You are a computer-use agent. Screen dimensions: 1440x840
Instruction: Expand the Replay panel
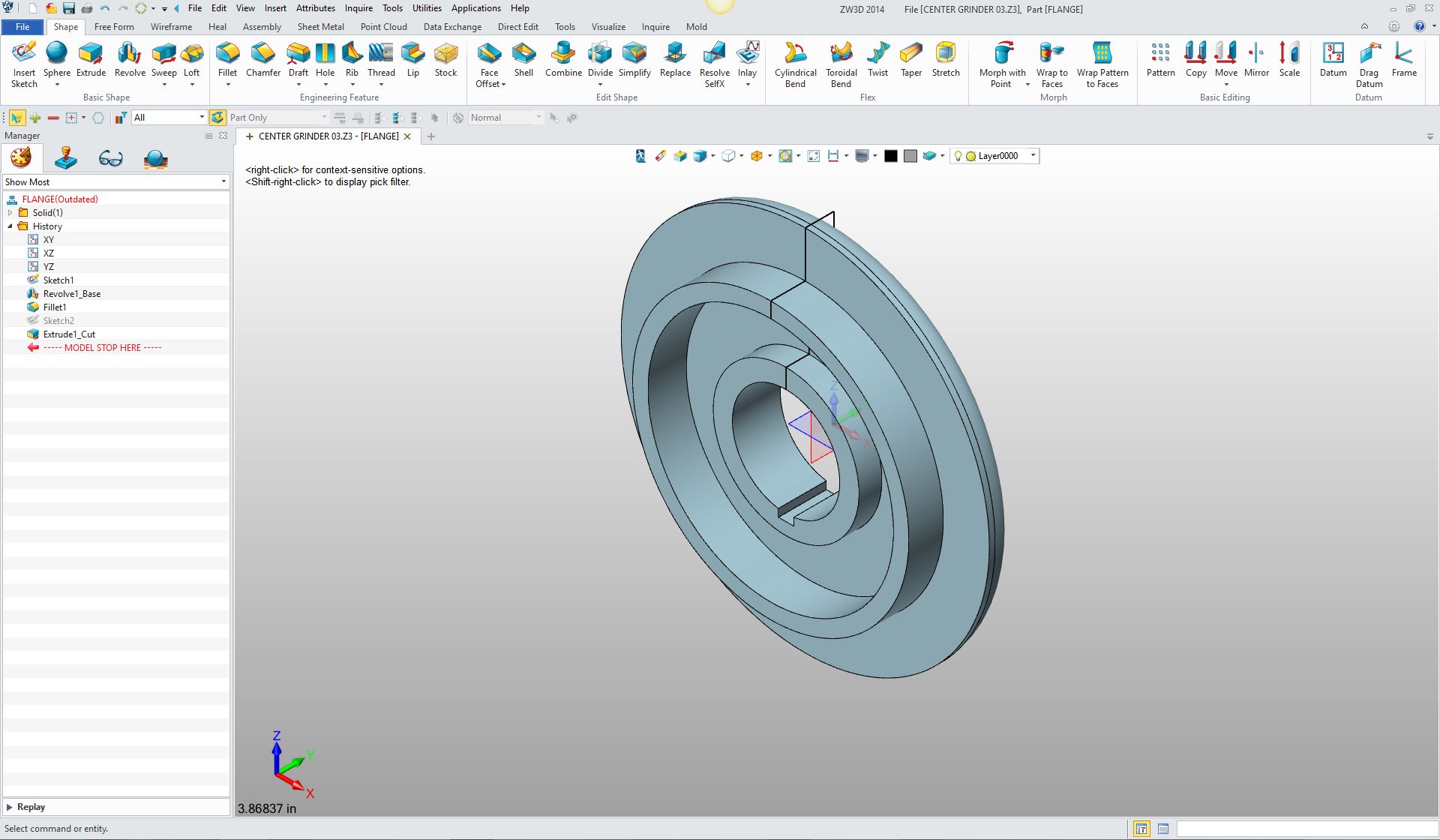click(10, 807)
